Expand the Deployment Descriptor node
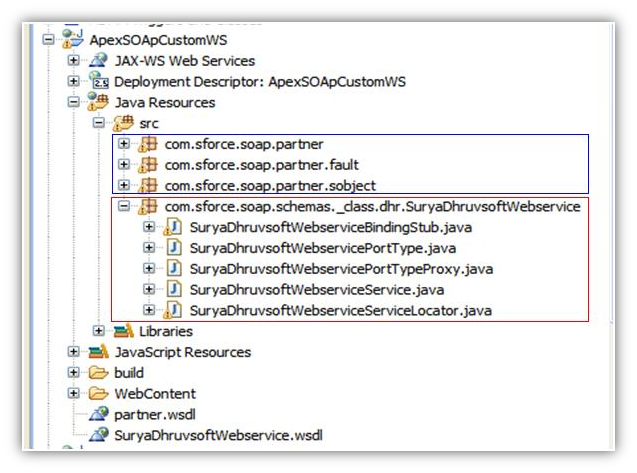This screenshot has width=637, height=473. (x=74, y=81)
